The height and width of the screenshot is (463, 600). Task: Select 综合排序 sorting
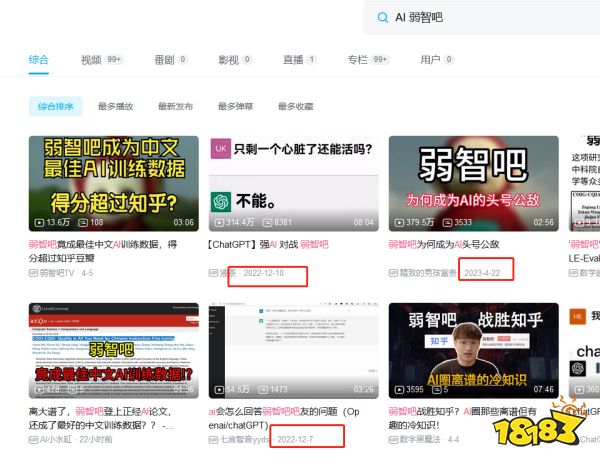pyautogui.click(x=55, y=106)
